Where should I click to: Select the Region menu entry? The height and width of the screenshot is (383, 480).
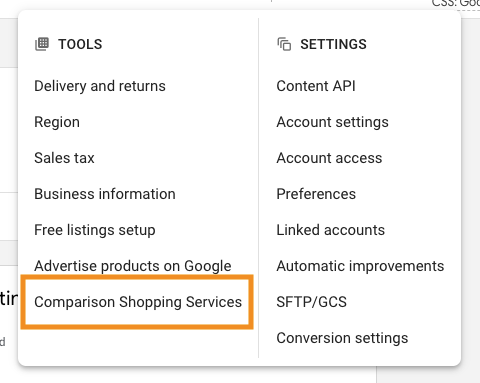click(57, 122)
